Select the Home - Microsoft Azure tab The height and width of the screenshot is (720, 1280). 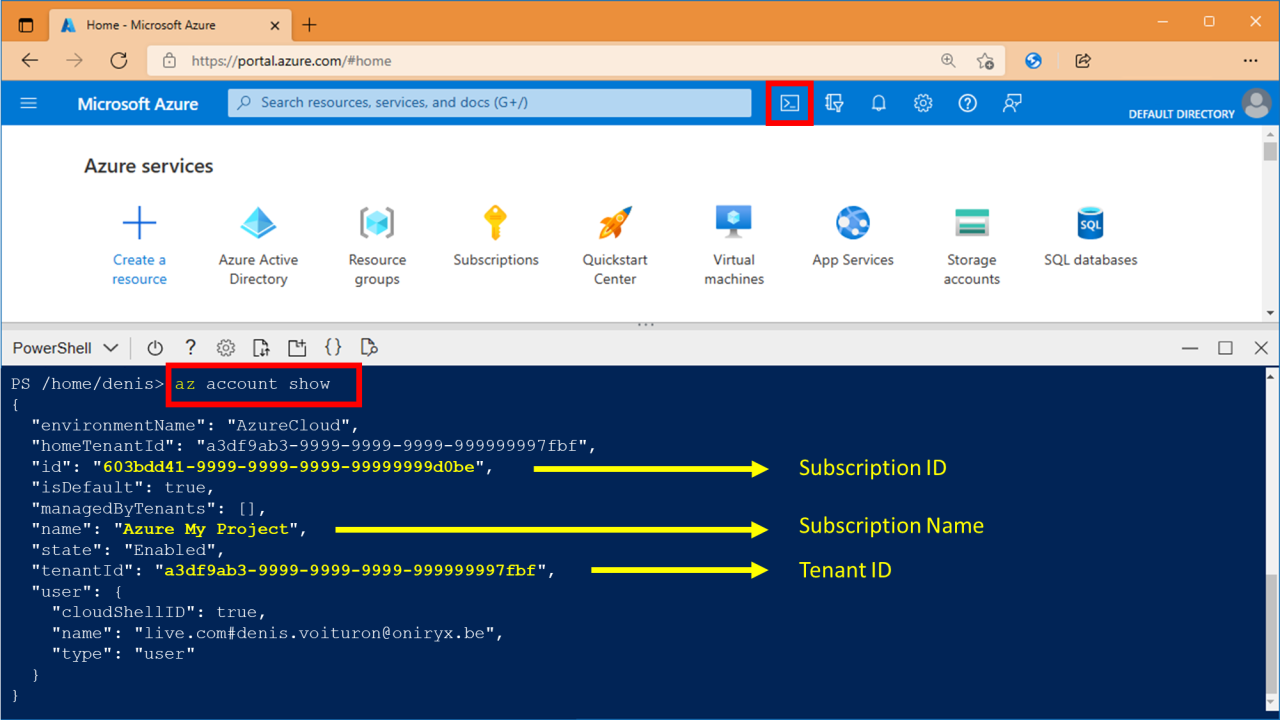click(168, 25)
